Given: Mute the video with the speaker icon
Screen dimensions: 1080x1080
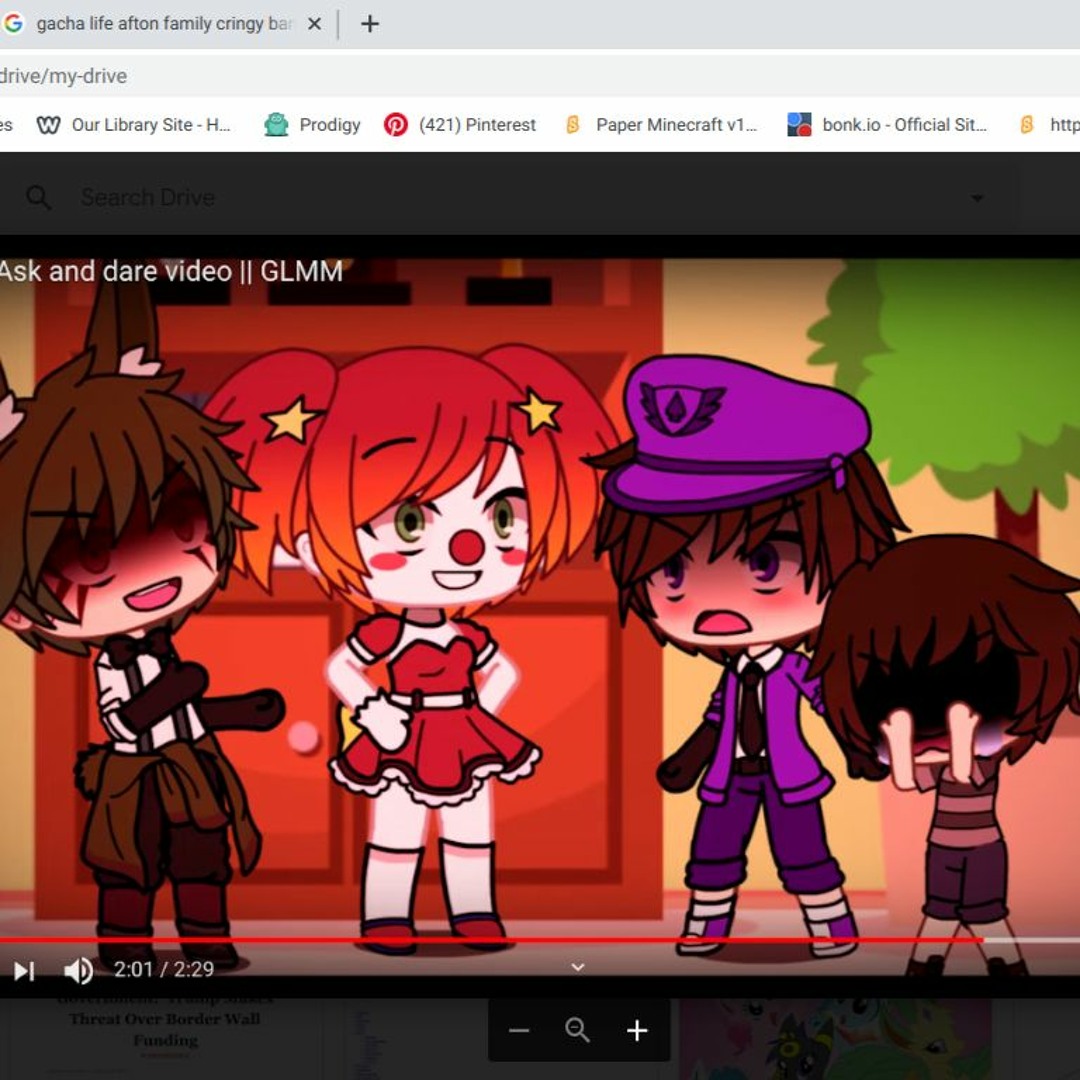Looking at the screenshot, I should click(79, 970).
